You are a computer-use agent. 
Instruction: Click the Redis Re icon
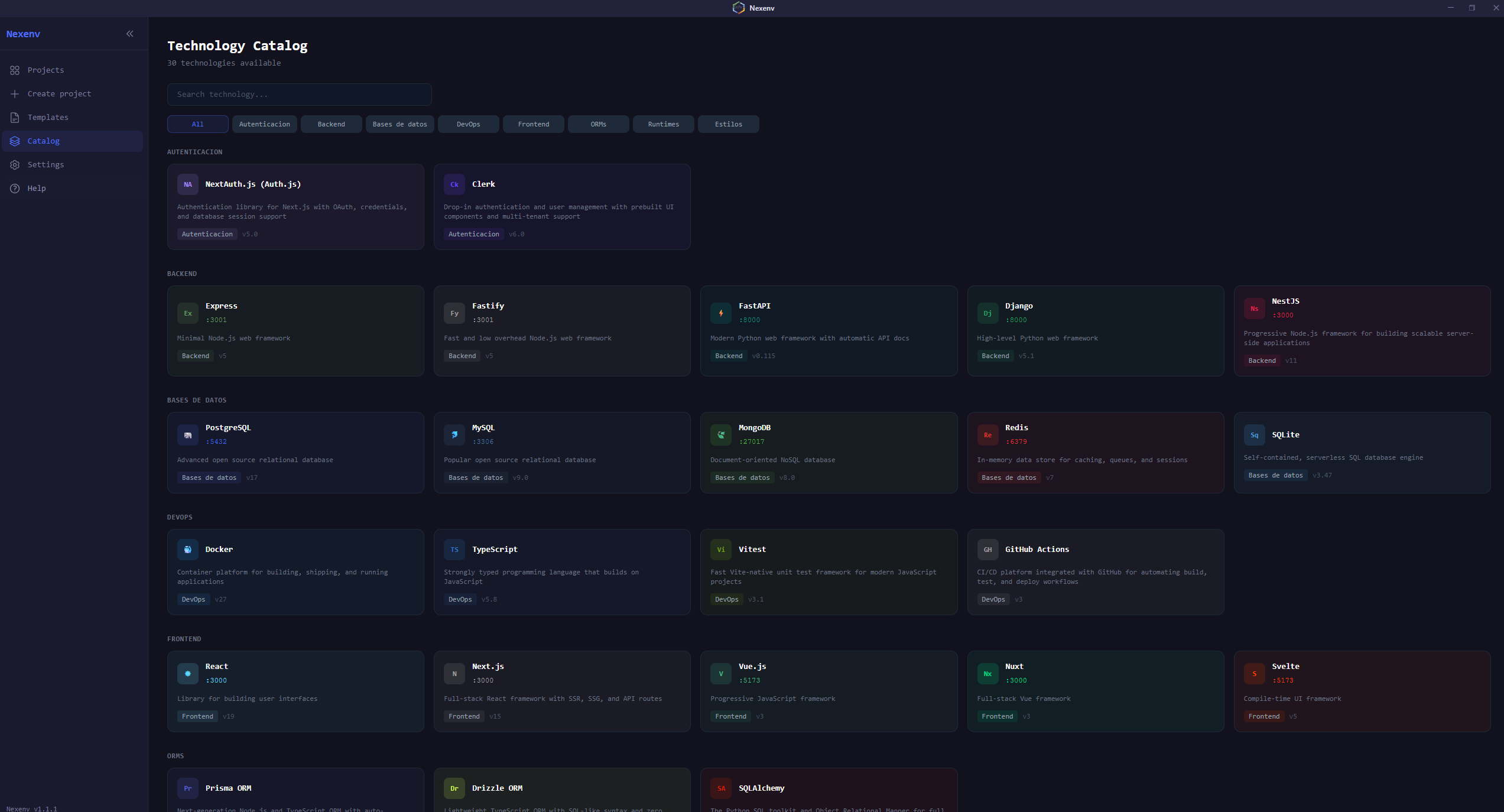pyautogui.click(x=987, y=435)
